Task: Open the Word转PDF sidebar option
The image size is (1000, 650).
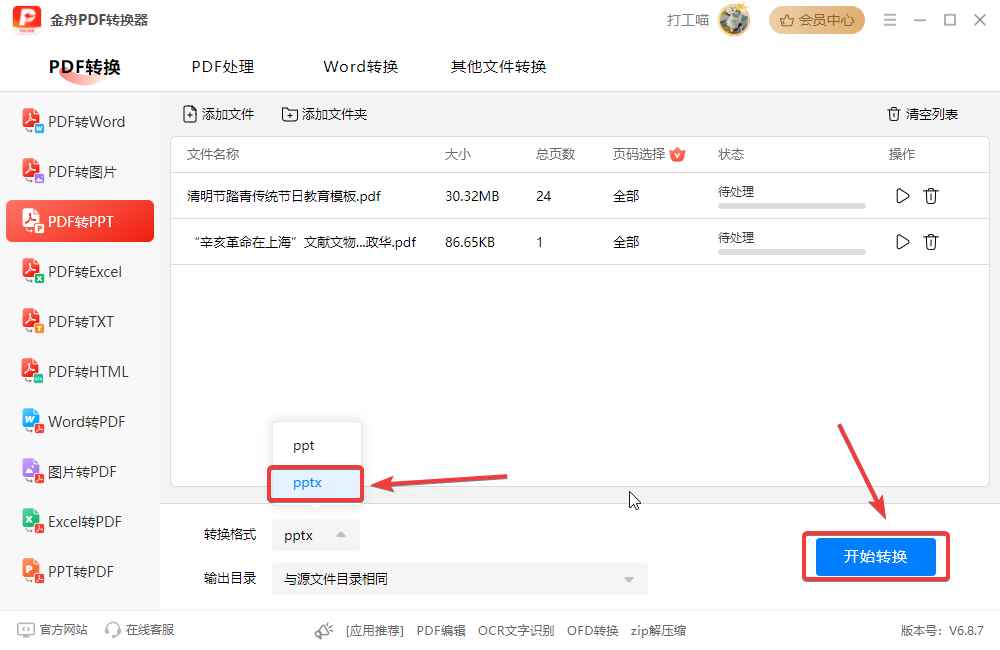Action: point(80,421)
